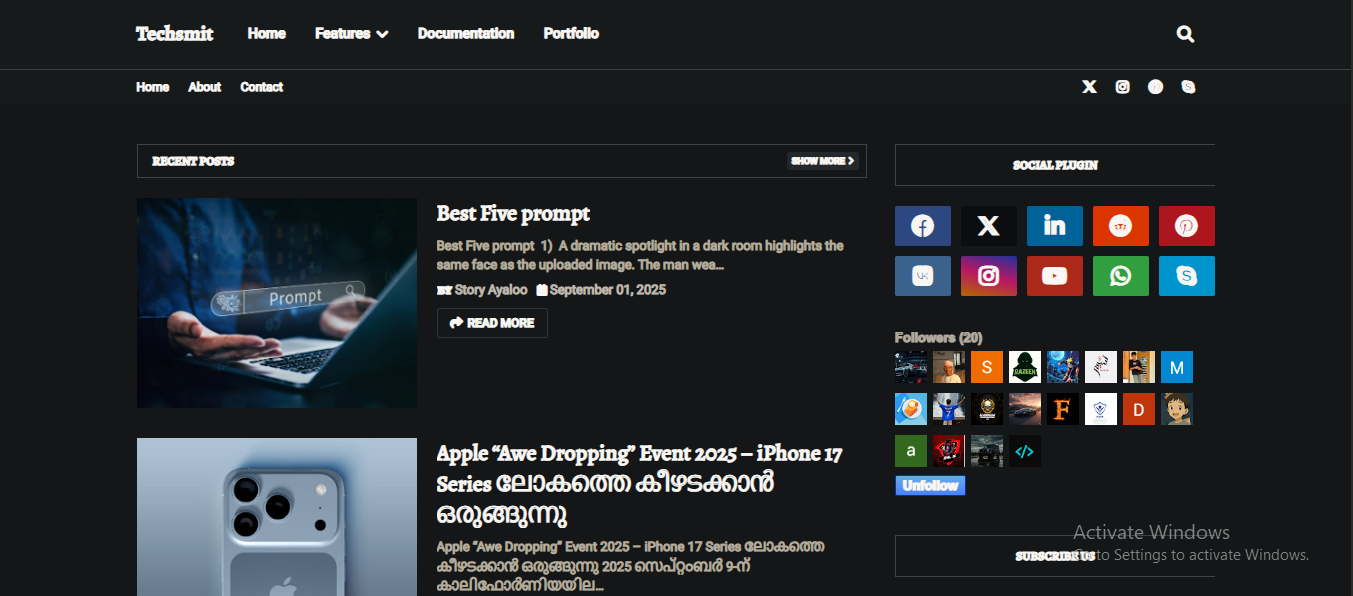Click the YouTube social icon

tap(1055, 276)
